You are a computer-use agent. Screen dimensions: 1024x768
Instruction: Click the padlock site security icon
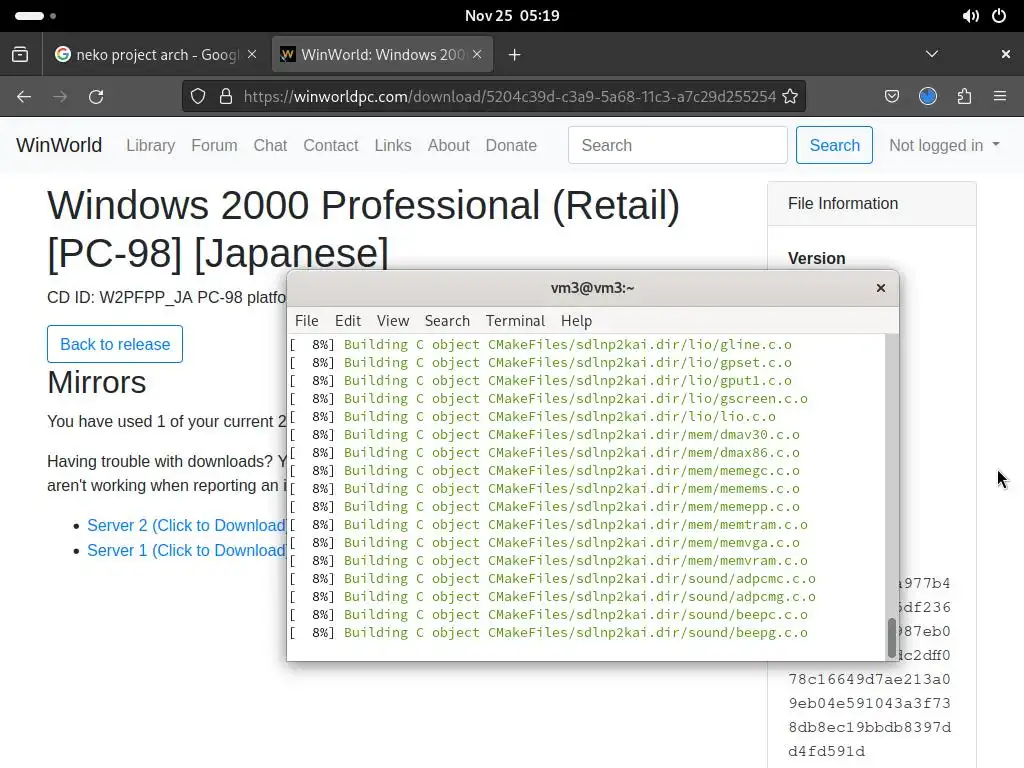click(x=226, y=97)
